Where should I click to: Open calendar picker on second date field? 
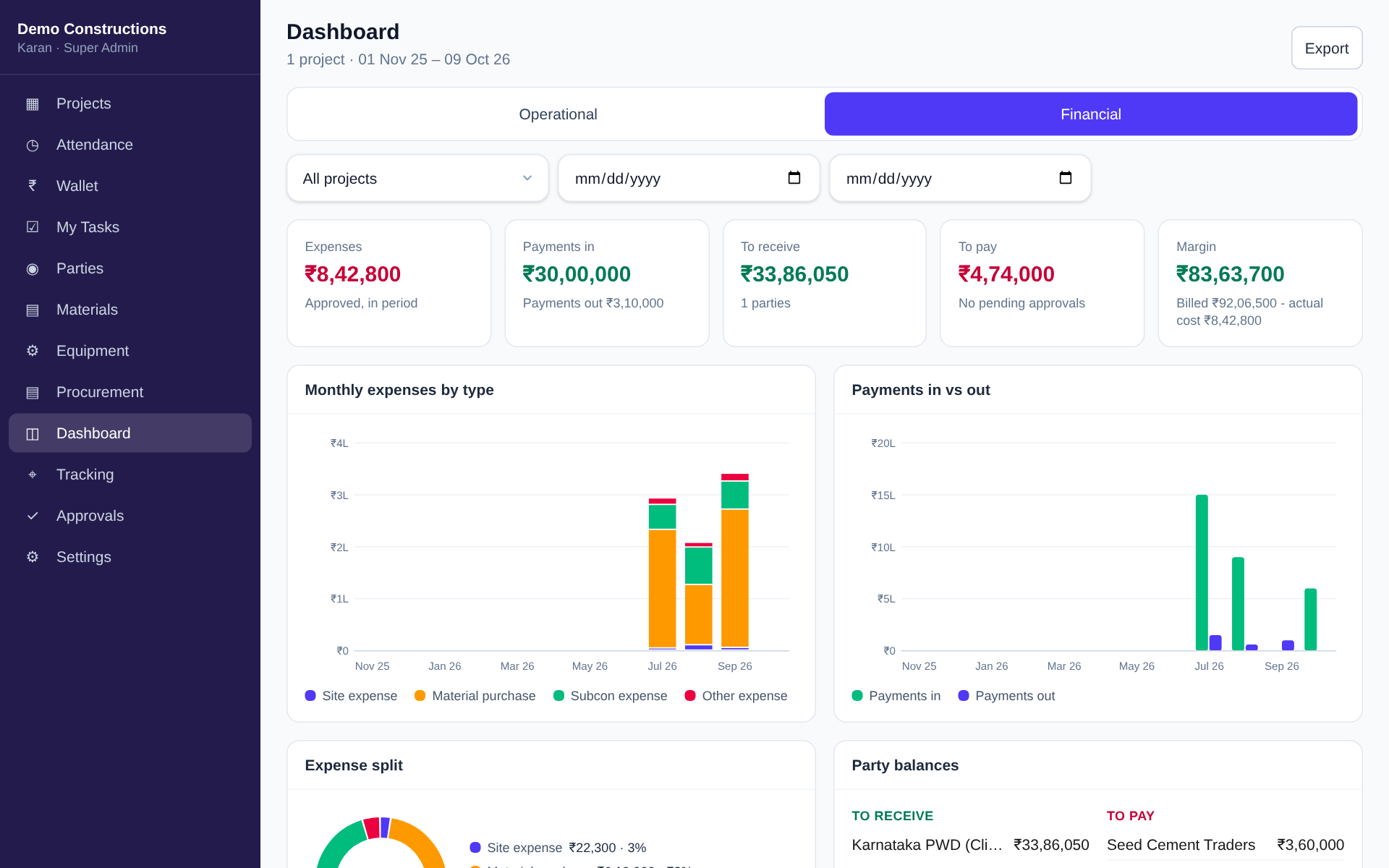pyautogui.click(x=1065, y=178)
